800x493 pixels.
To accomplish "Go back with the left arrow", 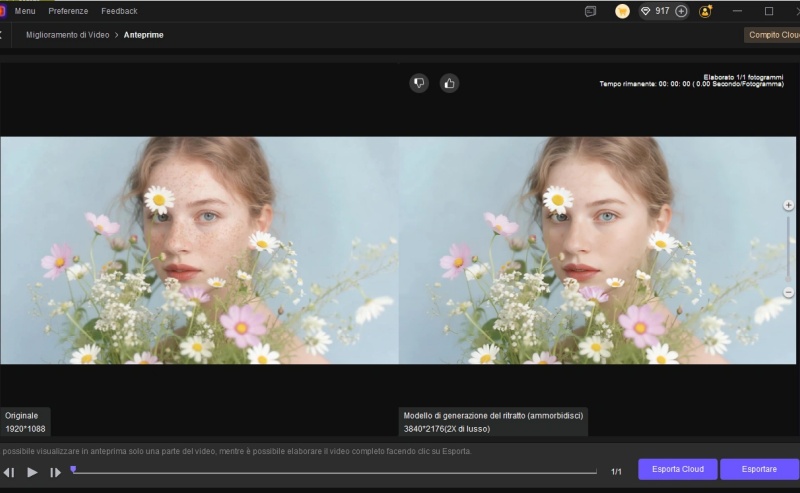I will [2, 34].
